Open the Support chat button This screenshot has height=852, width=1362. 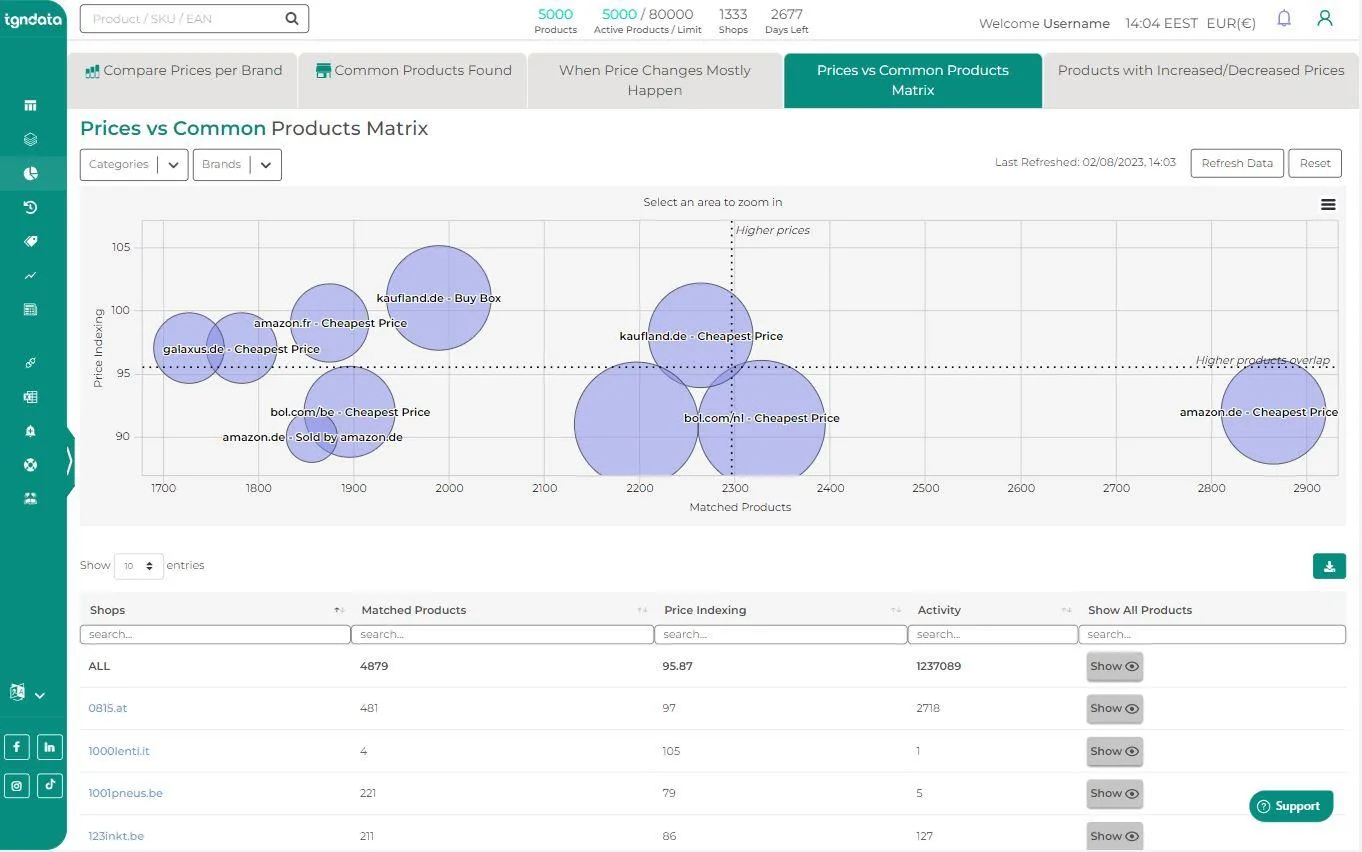point(1291,806)
